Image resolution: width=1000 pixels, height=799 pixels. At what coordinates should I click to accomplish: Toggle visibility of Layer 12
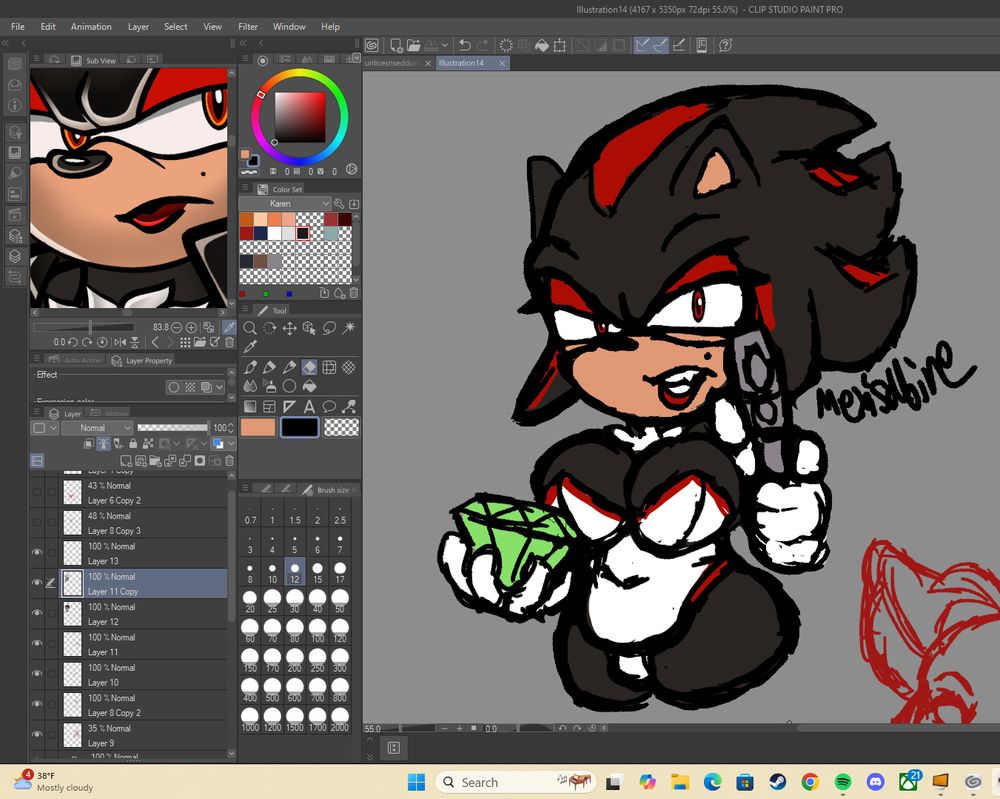pos(37,613)
